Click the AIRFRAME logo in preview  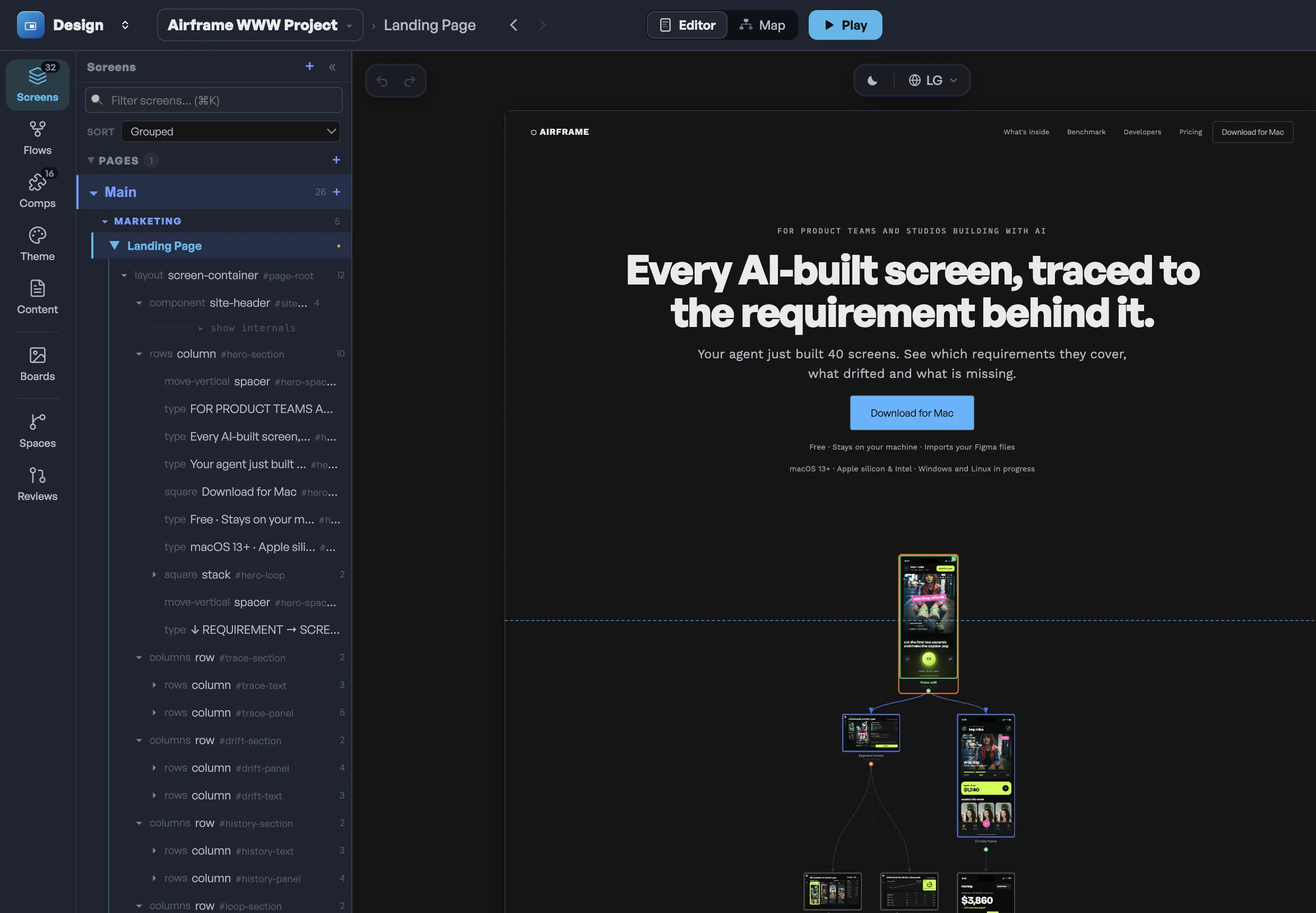tap(560, 132)
